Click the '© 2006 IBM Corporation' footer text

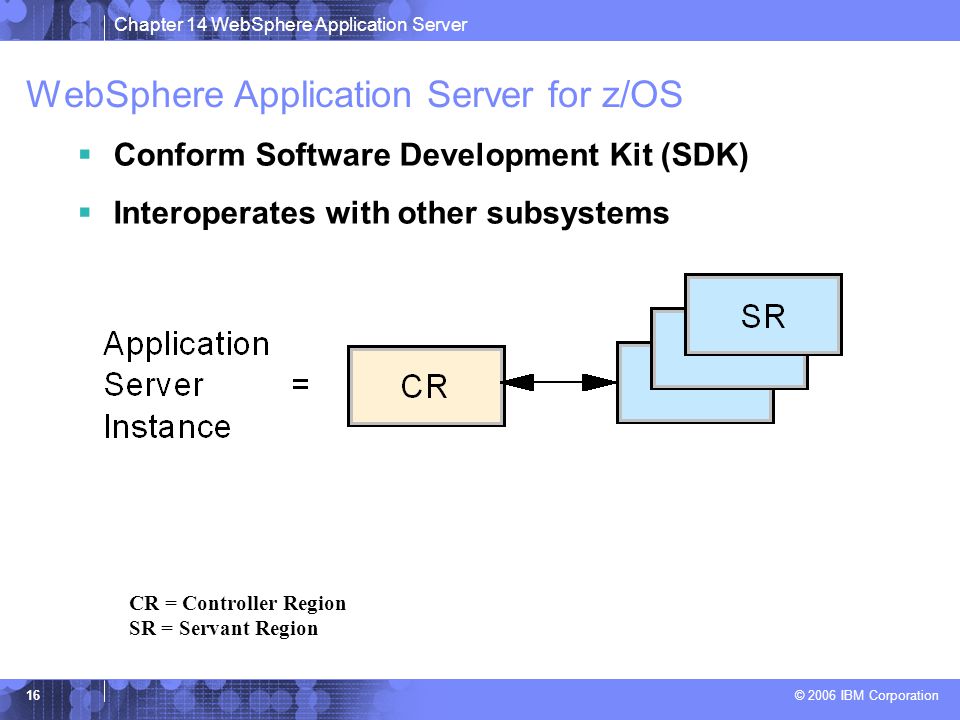[x=866, y=696]
